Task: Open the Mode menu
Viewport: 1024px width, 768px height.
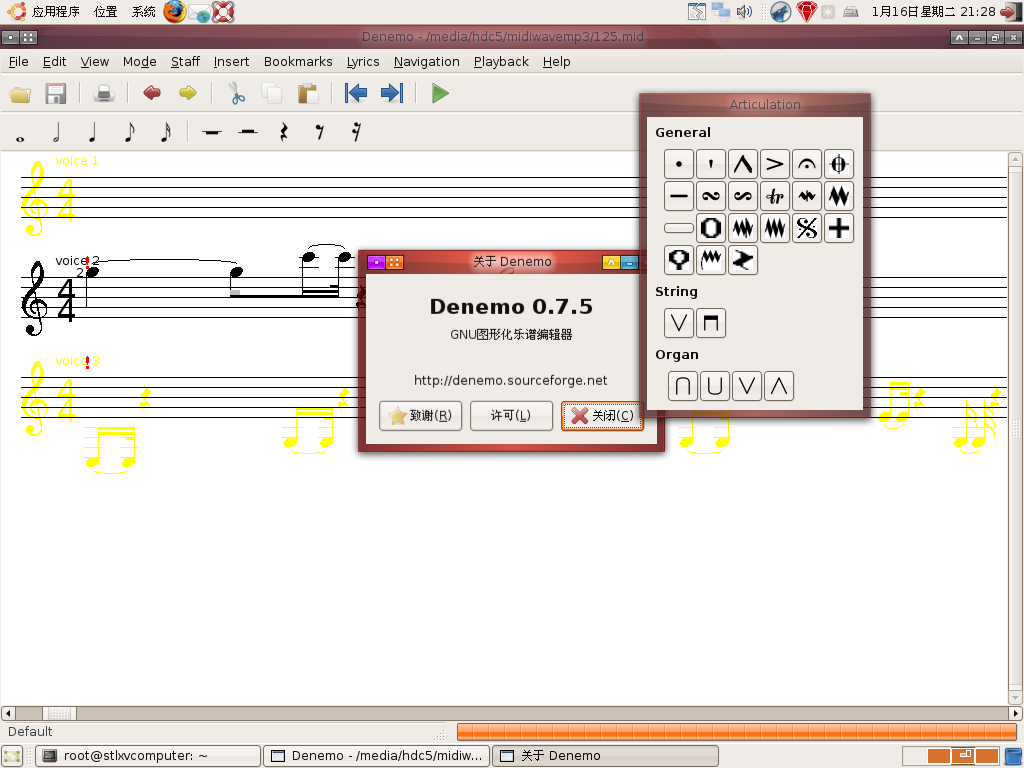Action: coord(139,61)
